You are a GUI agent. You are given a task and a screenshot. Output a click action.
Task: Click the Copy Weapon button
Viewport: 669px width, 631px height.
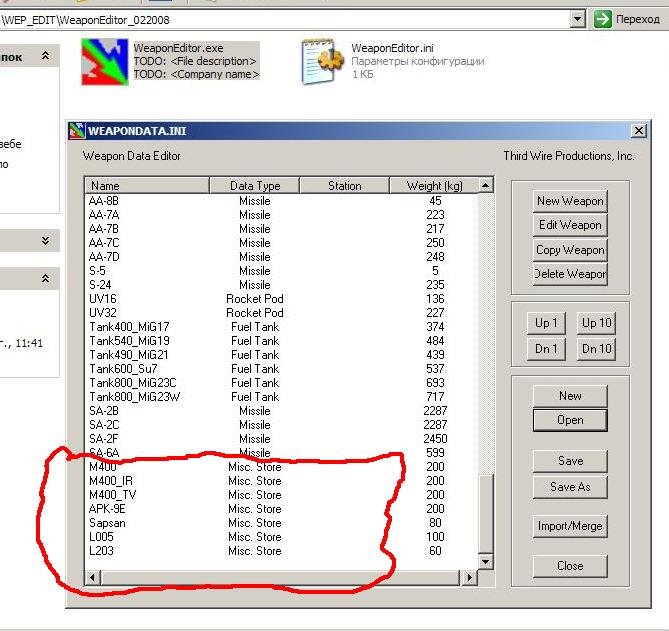(x=570, y=250)
